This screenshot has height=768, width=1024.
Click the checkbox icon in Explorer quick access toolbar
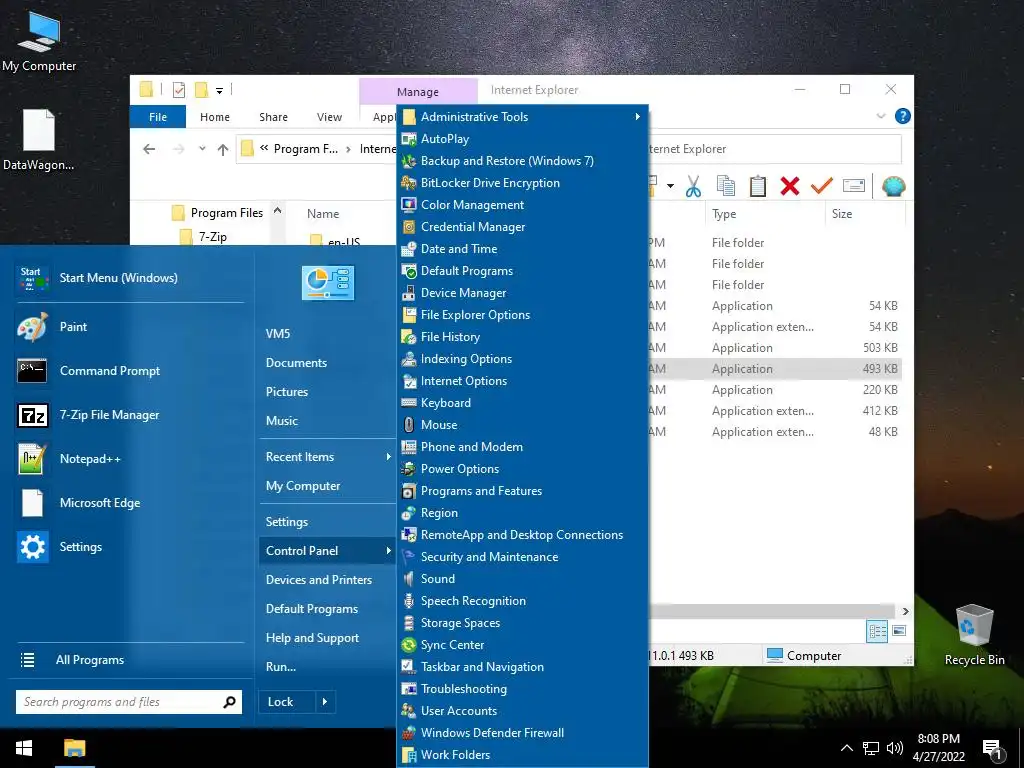pos(178,90)
